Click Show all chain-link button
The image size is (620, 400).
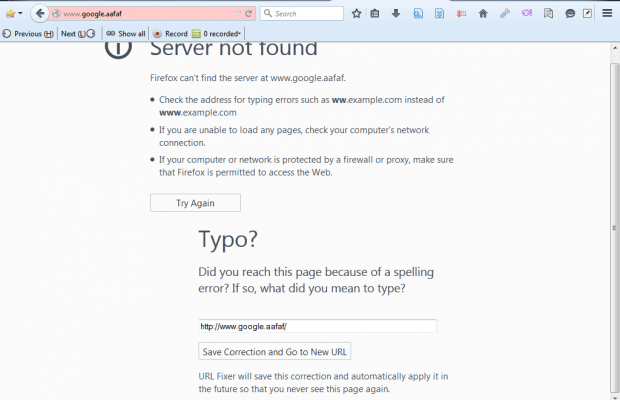pyautogui.click(x=126, y=34)
